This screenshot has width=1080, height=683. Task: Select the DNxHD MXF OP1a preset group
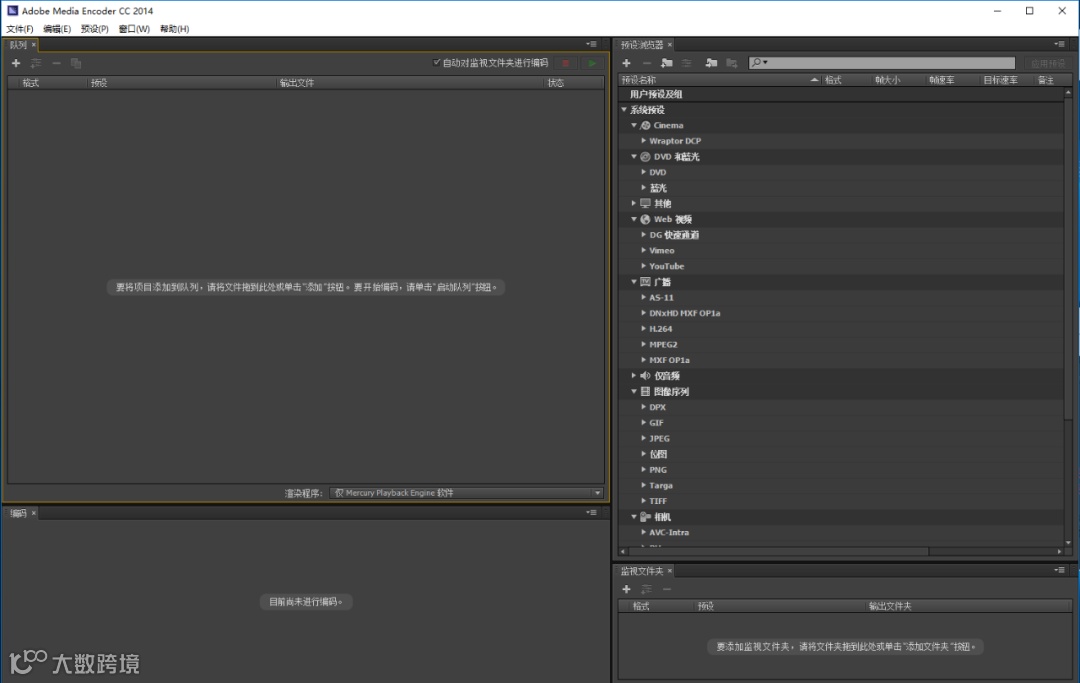[685, 313]
